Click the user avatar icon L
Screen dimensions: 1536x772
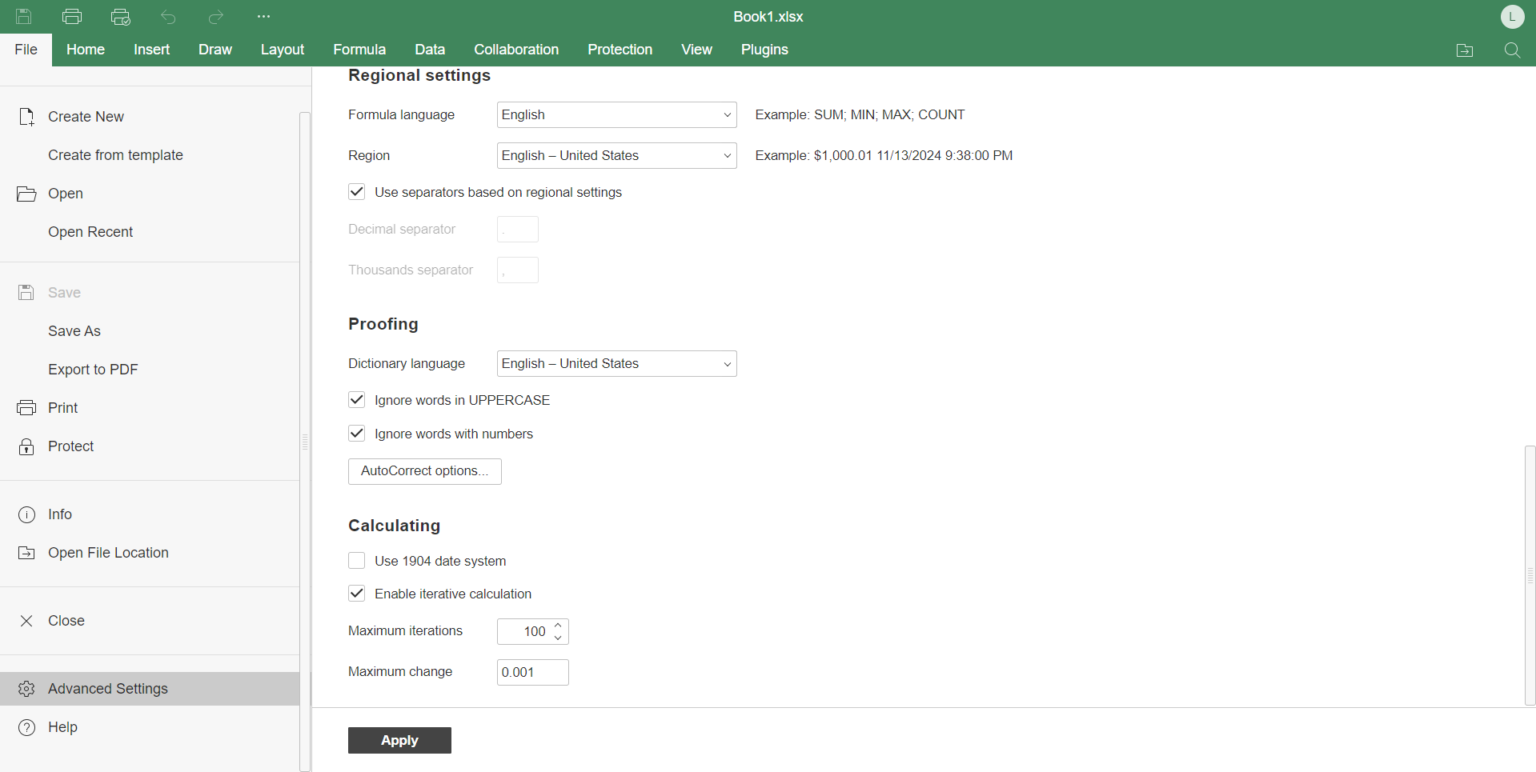click(1512, 17)
